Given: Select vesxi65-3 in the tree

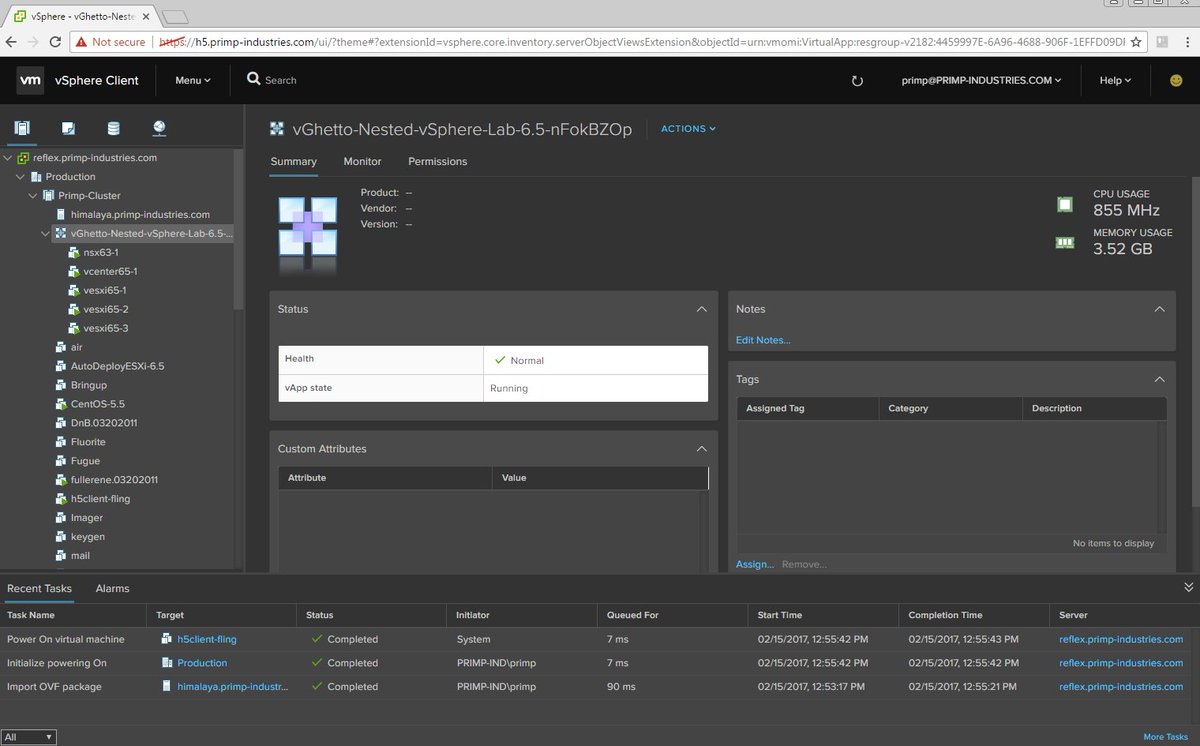Looking at the screenshot, I should (x=105, y=328).
